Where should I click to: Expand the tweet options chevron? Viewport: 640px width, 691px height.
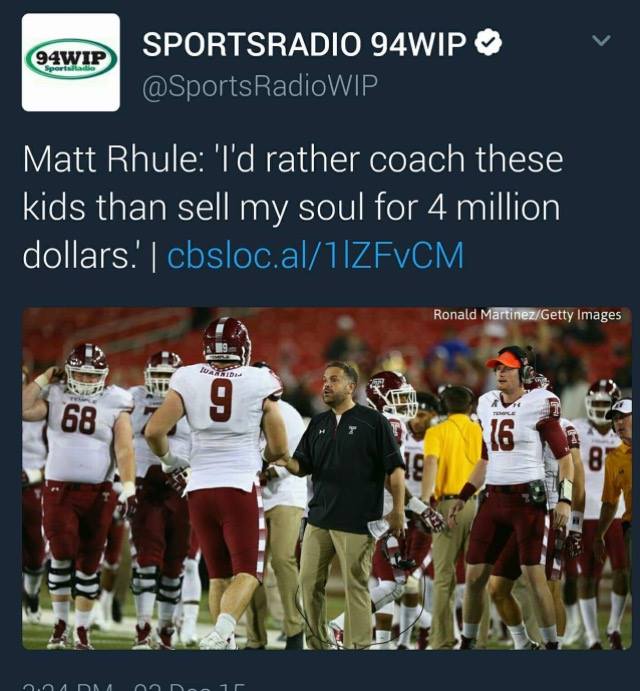[601, 41]
